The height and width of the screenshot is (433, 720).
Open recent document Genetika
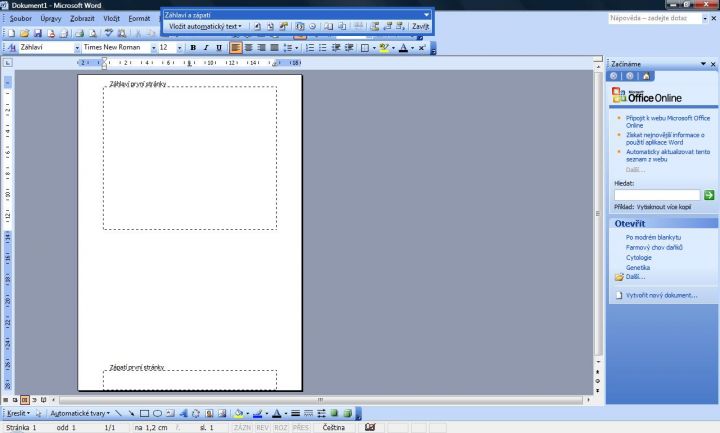638,267
